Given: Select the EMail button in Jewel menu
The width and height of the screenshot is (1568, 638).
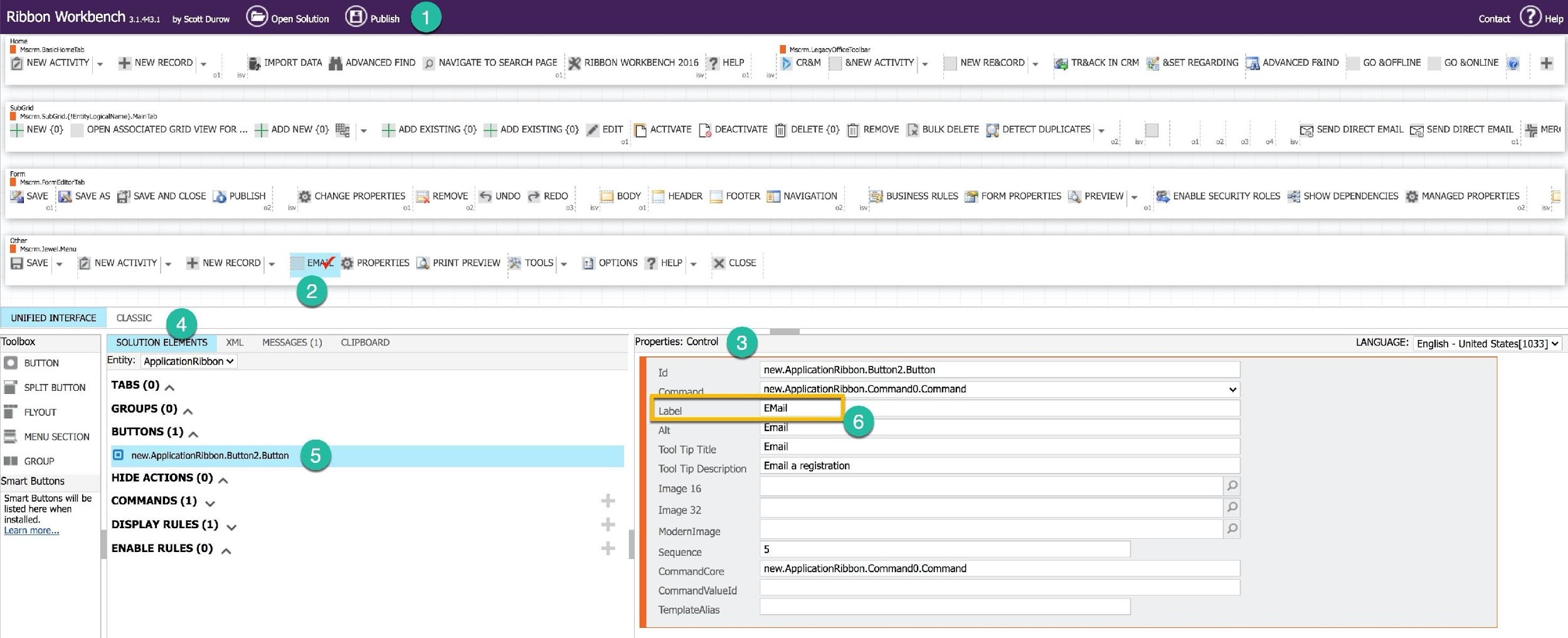Looking at the screenshot, I should (x=314, y=263).
